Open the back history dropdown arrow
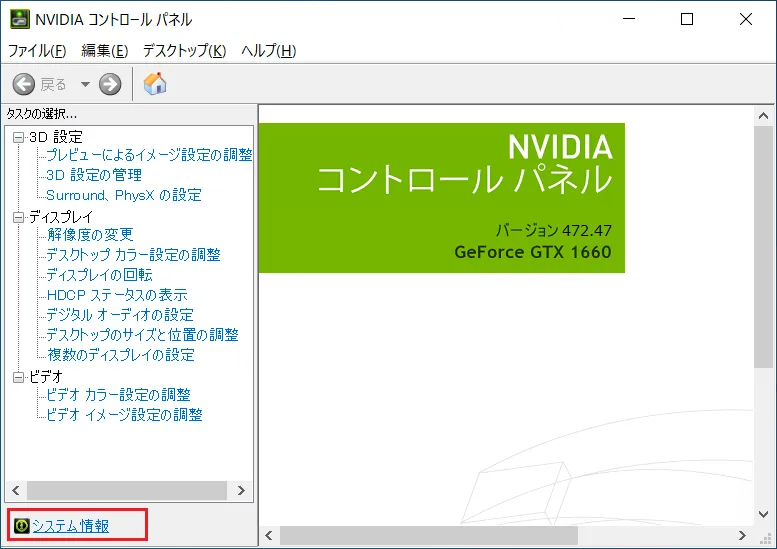The width and height of the screenshot is (777, 549). [85, 84]
